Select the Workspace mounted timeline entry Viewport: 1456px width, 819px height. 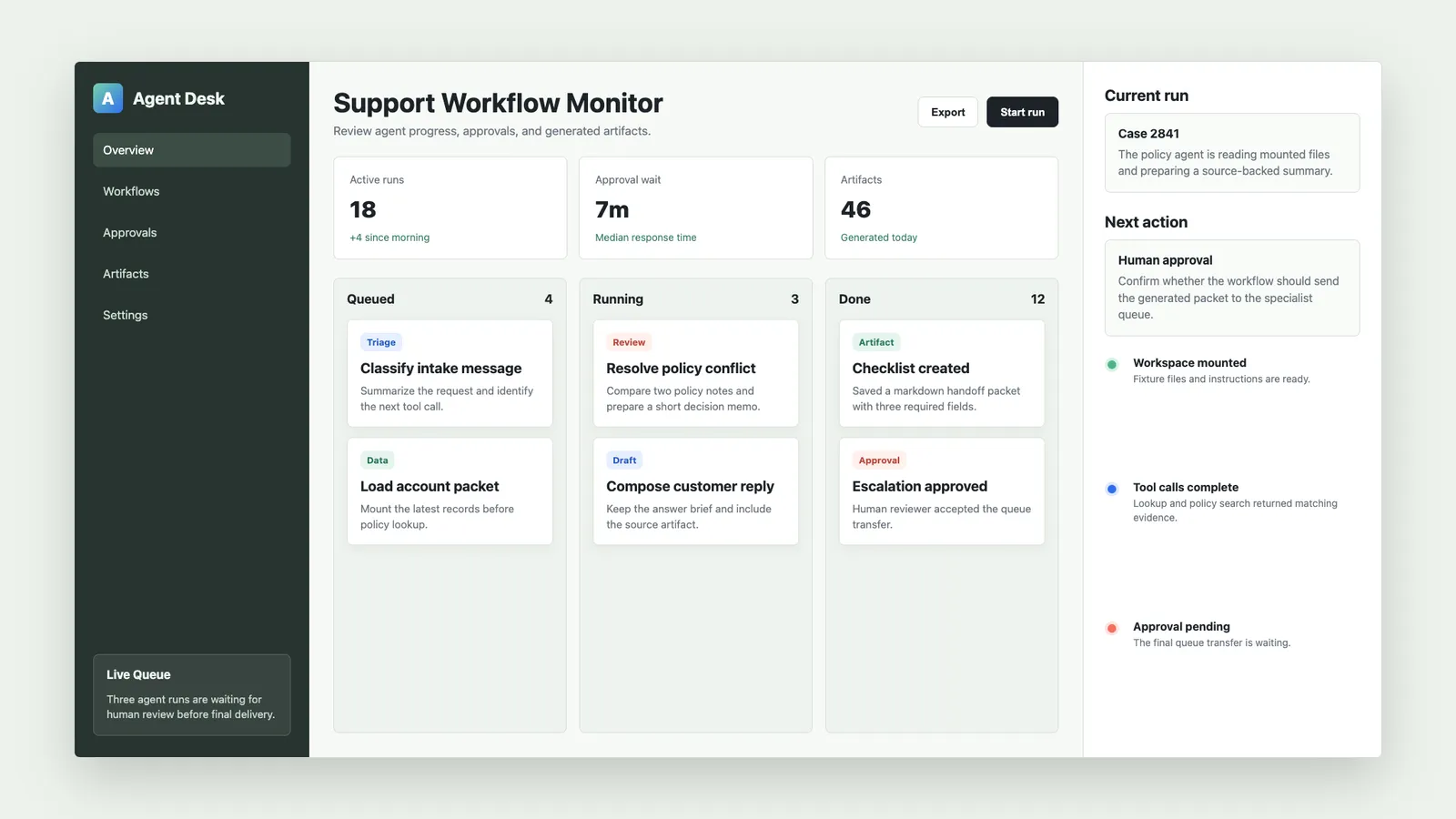click(1232, 370)
